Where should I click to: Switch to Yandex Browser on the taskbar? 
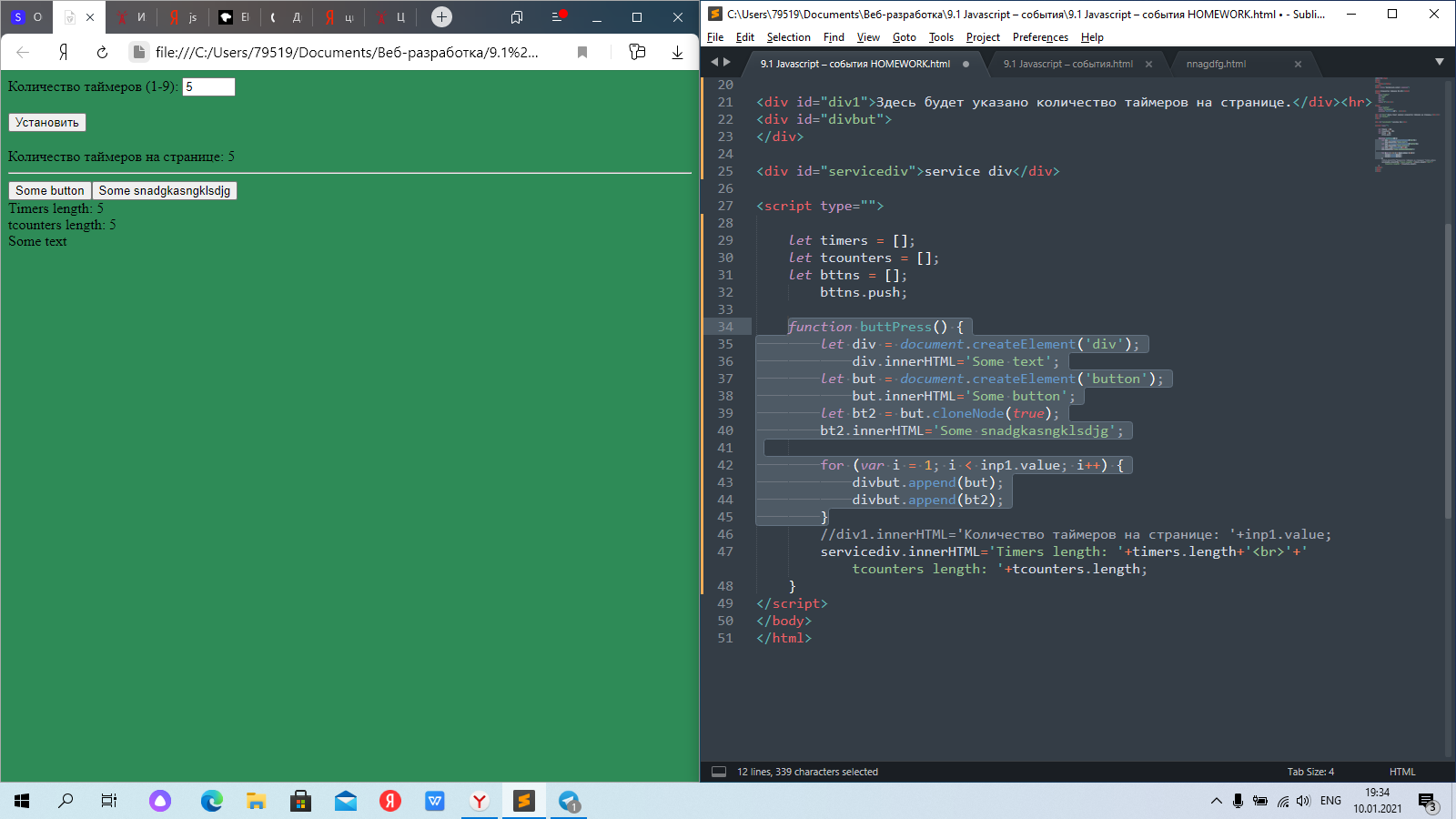coord(480,801)
